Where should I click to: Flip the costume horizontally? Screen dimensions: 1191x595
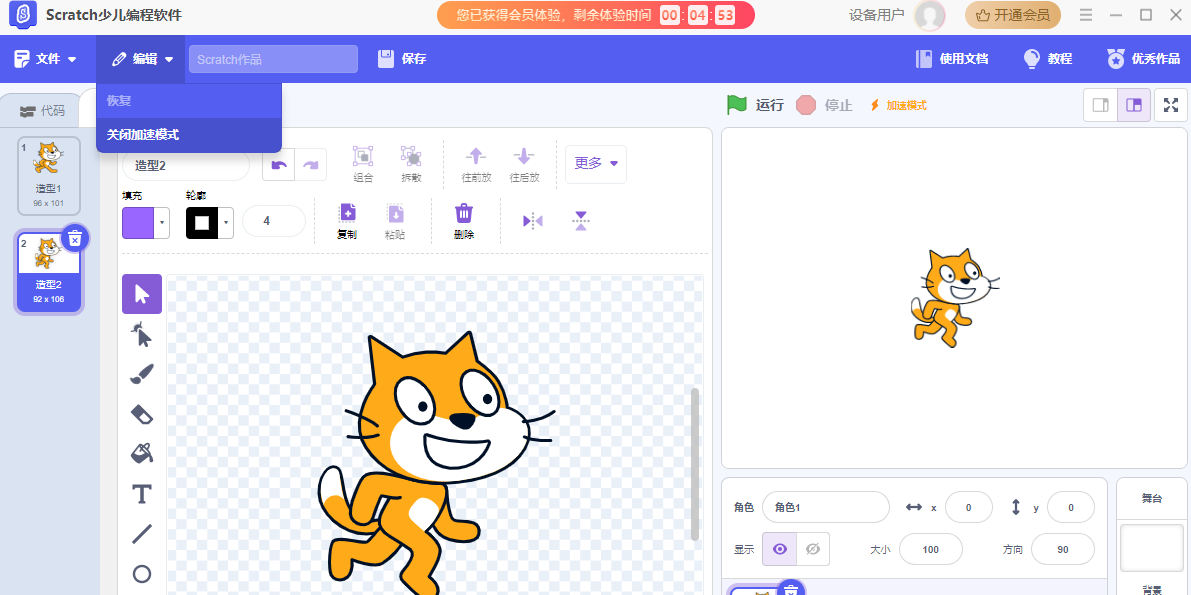point(533,221)
